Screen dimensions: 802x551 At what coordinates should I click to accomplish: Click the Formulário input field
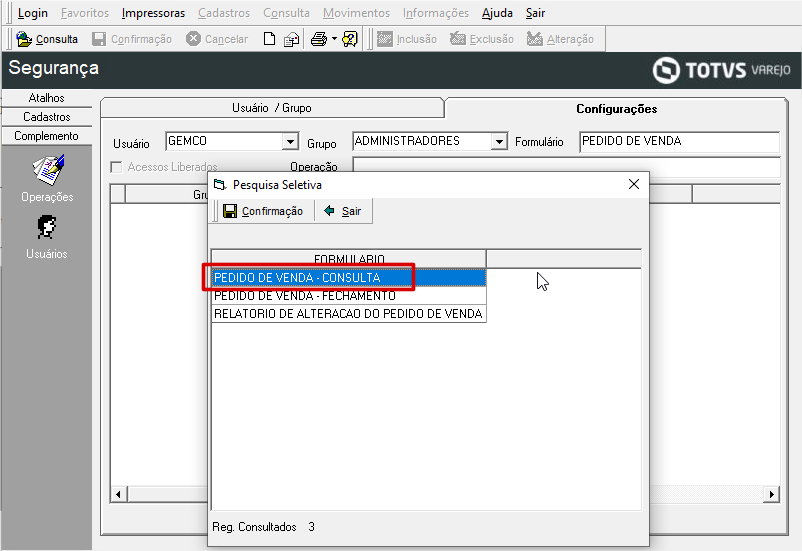coord(679,141)
